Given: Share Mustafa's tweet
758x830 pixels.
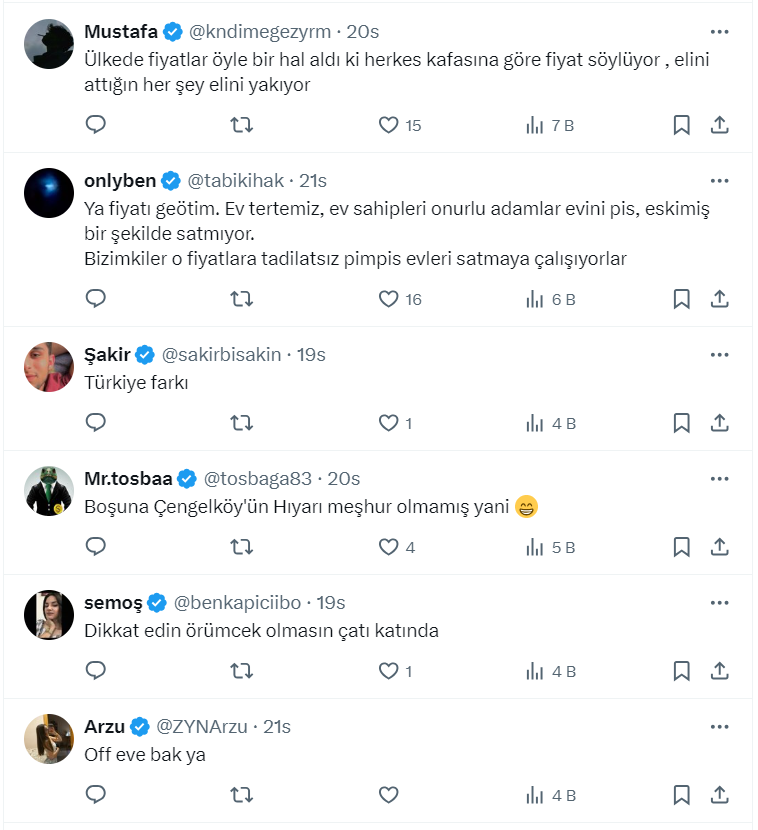Looking at the screenshot, I should coord(719,125).
